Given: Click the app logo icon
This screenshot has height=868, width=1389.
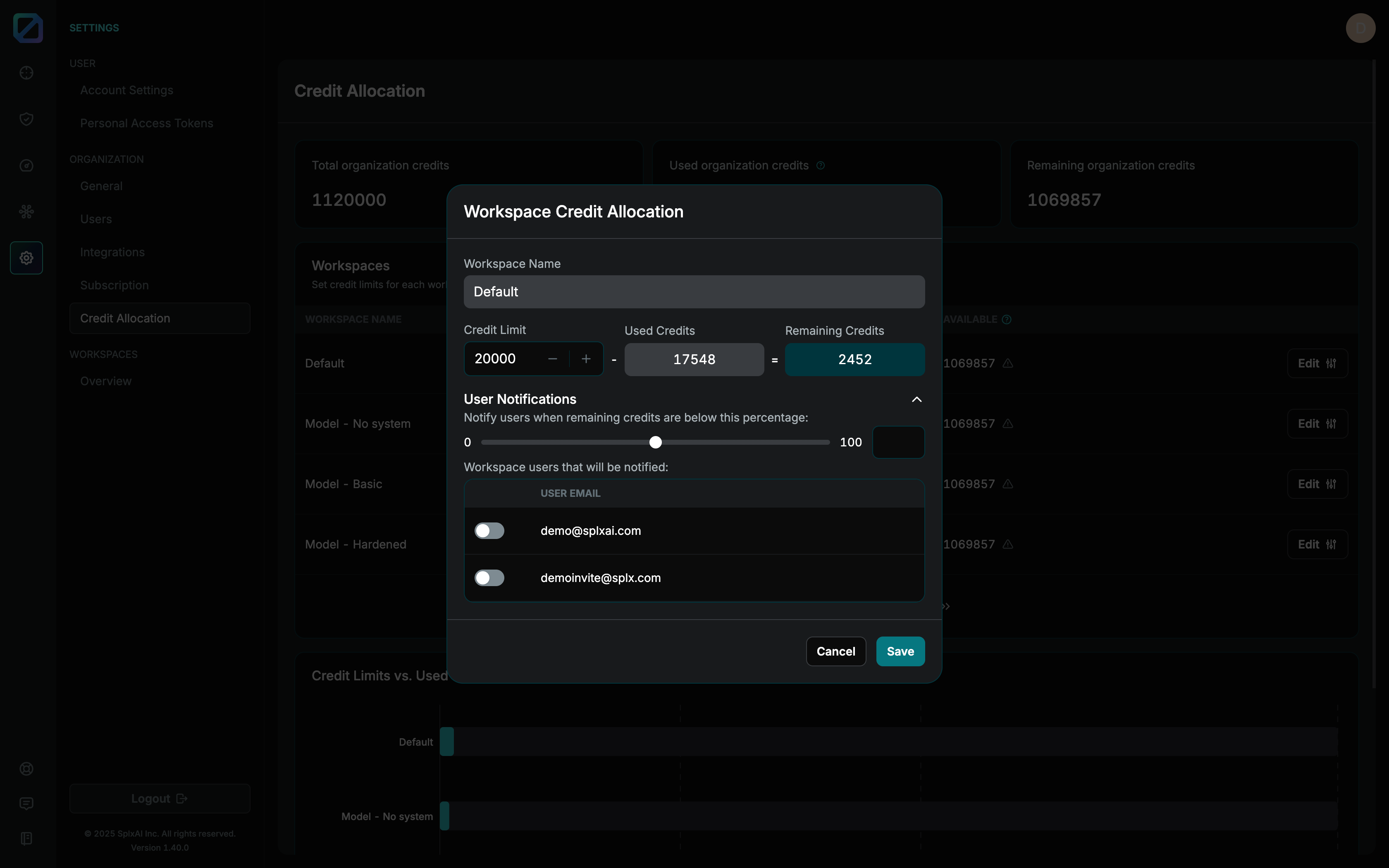Looking at the screenshot, I should (x=28, y=28).
